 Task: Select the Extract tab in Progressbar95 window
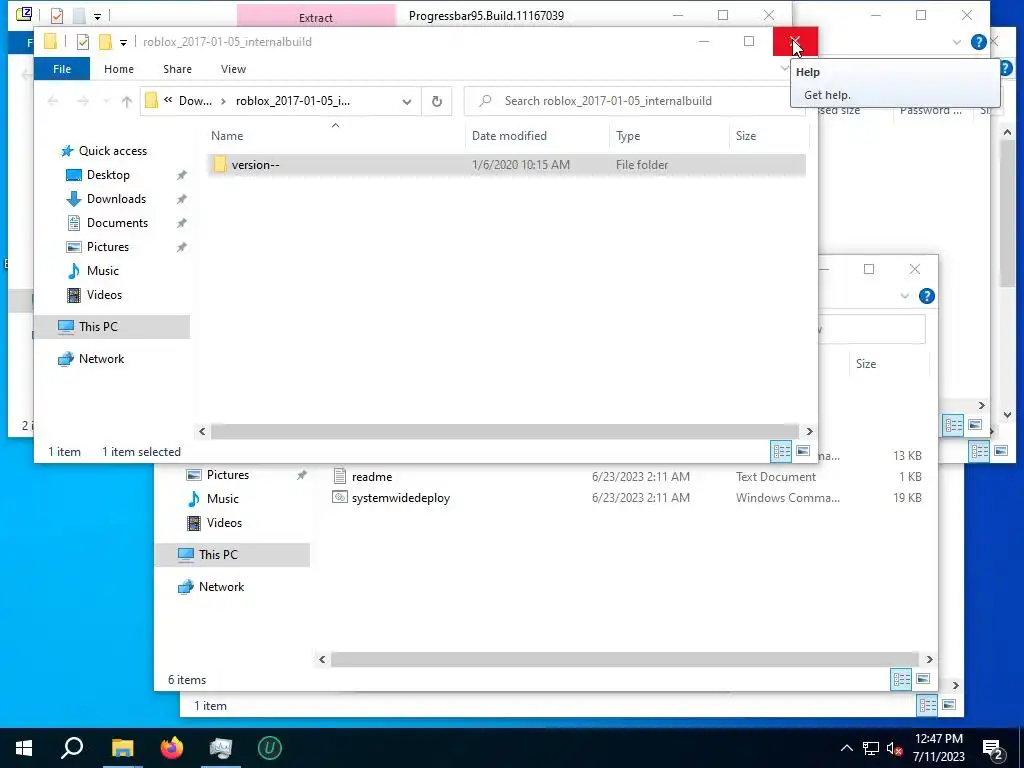316,16
